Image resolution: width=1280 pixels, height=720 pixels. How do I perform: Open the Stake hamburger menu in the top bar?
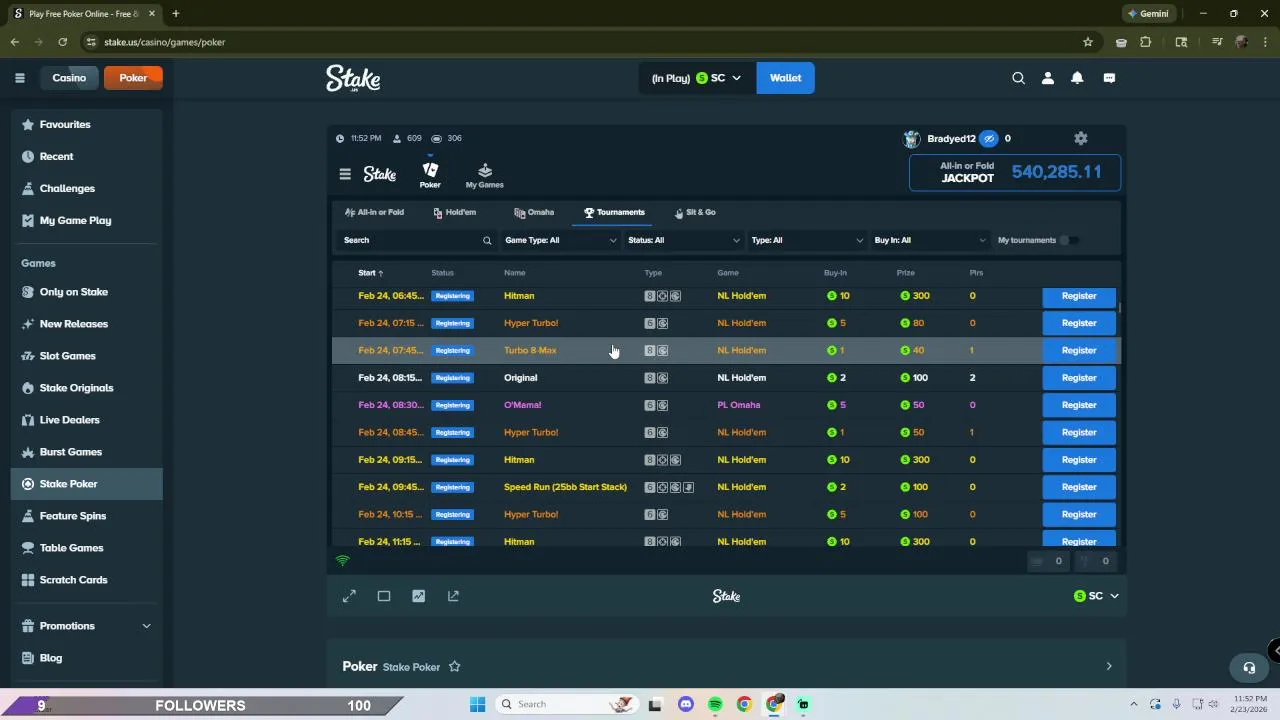19,78
